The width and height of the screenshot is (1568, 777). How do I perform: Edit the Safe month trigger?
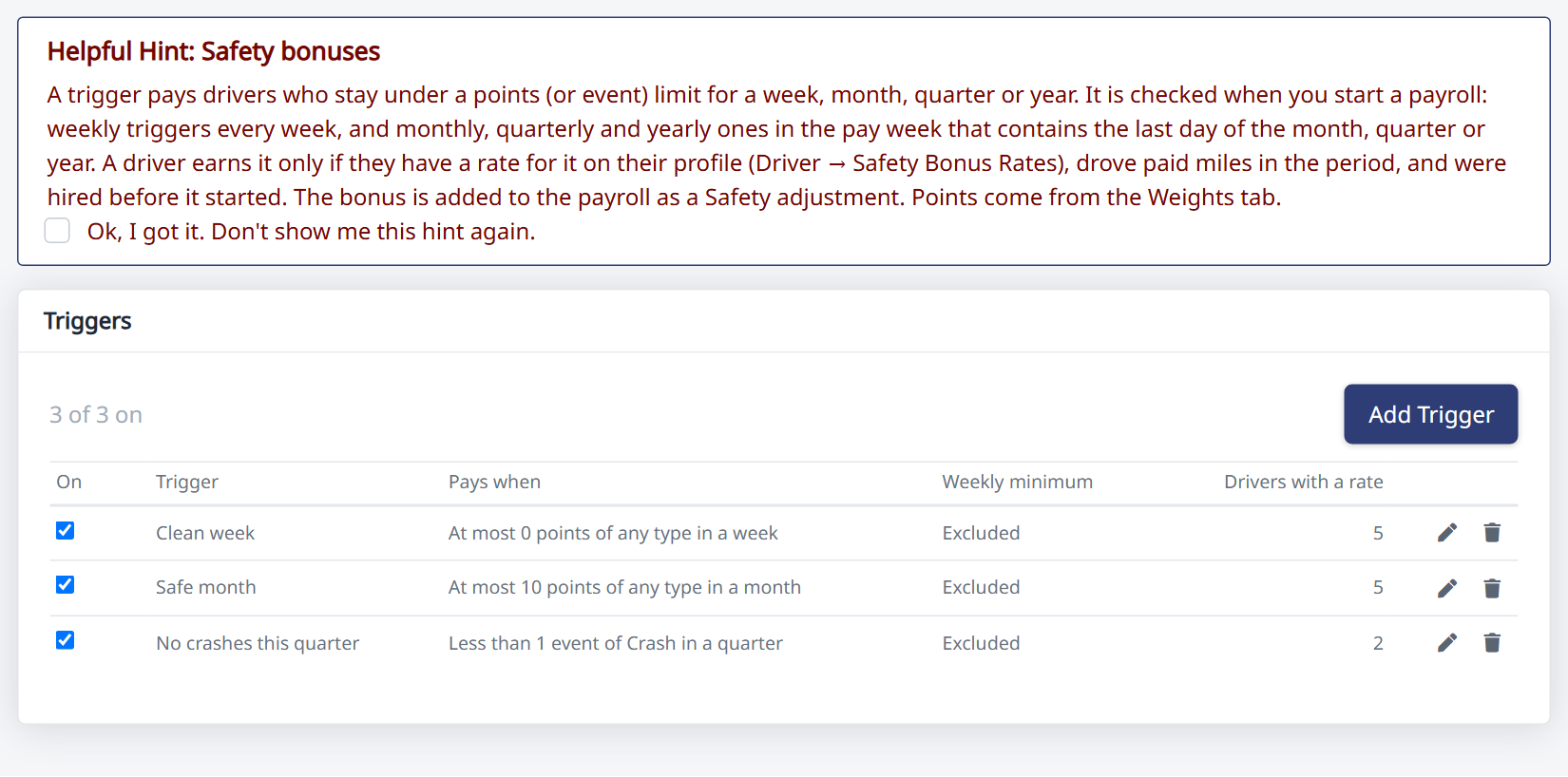tap(1446, 588)
